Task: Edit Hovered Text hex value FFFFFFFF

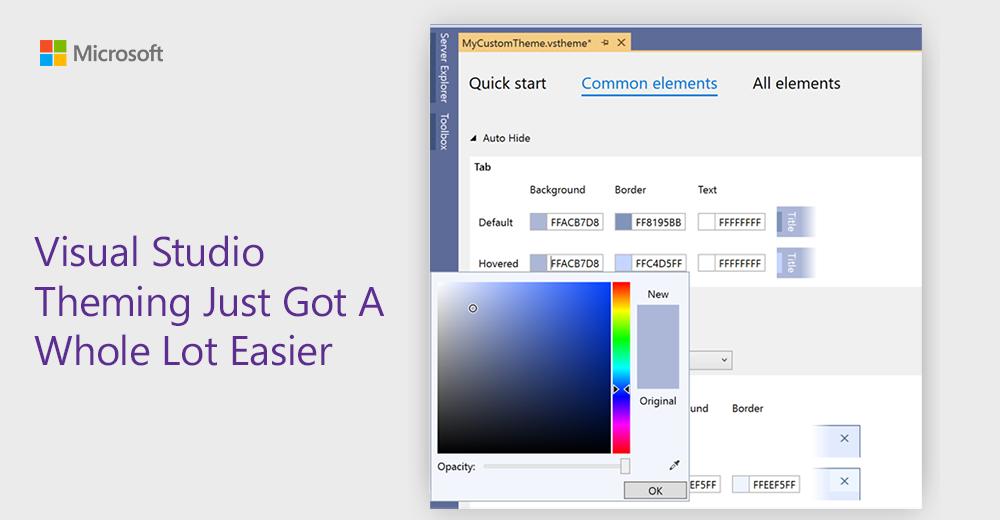Action: point(740,263)
